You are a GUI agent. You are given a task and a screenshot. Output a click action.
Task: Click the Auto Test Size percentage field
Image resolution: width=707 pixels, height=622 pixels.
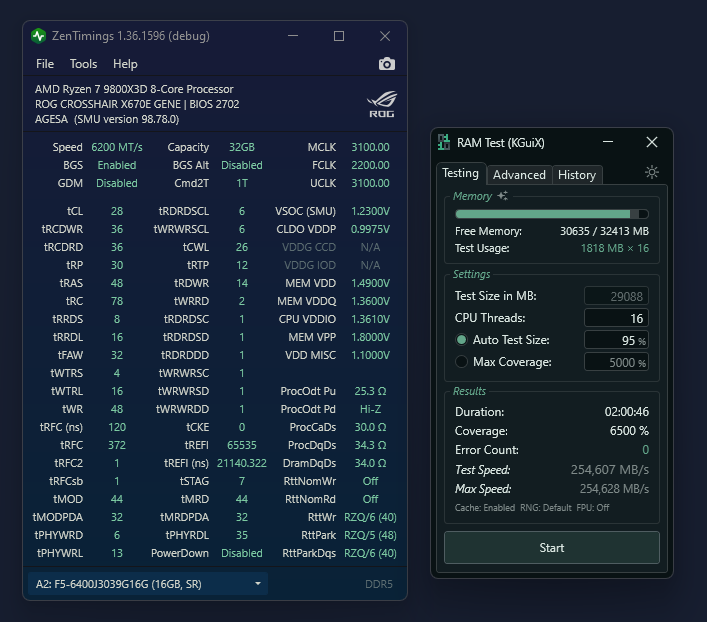coord(616,340)
